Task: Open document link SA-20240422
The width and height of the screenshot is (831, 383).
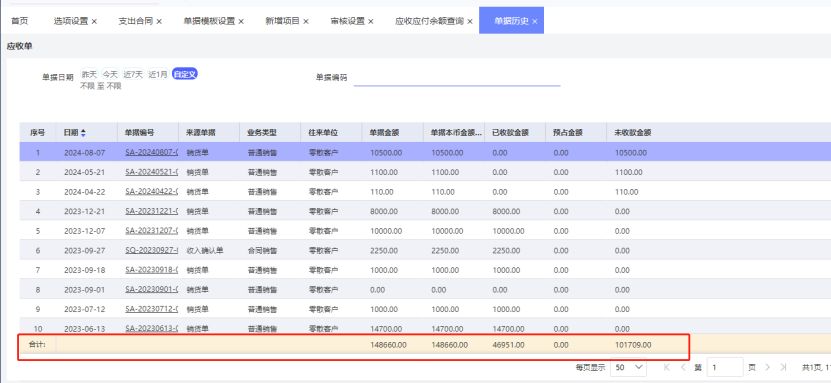Action: click(x=152, y=192)
